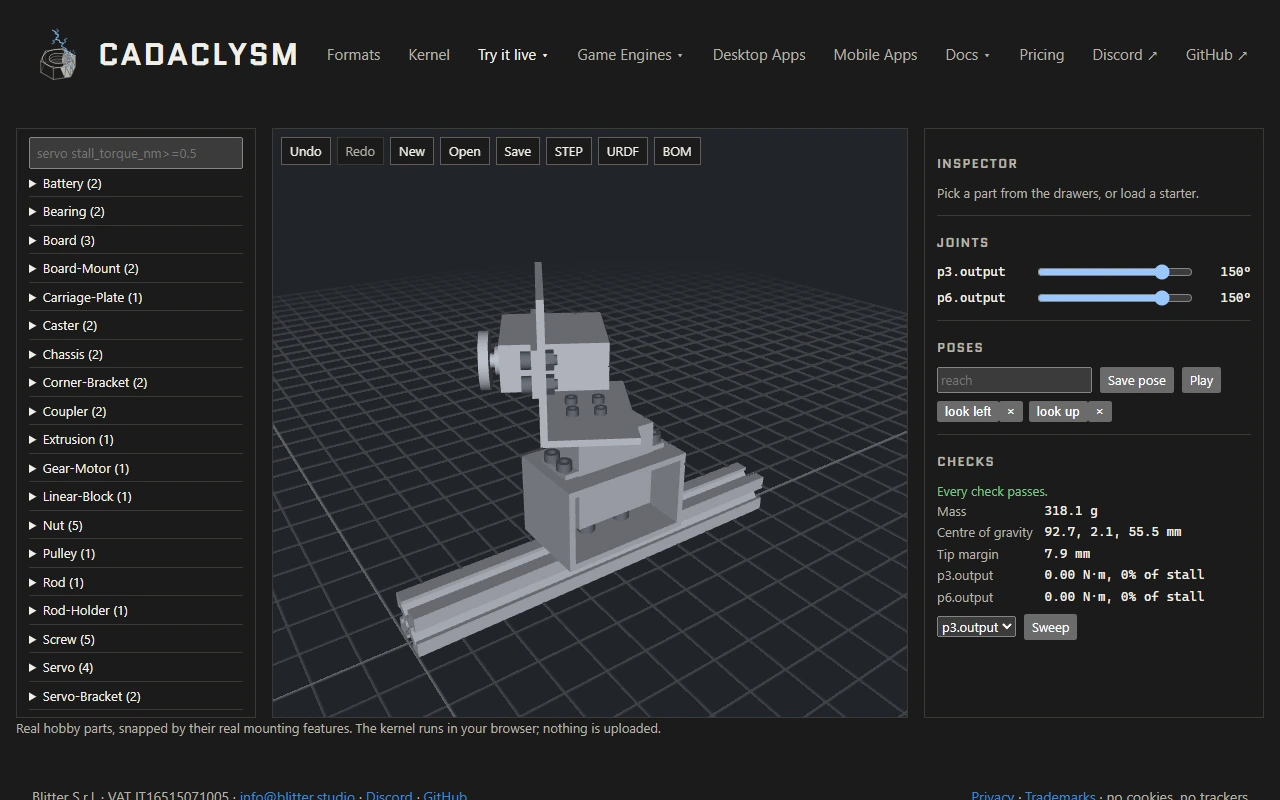Go to the Formats page

tap(353, 55)
